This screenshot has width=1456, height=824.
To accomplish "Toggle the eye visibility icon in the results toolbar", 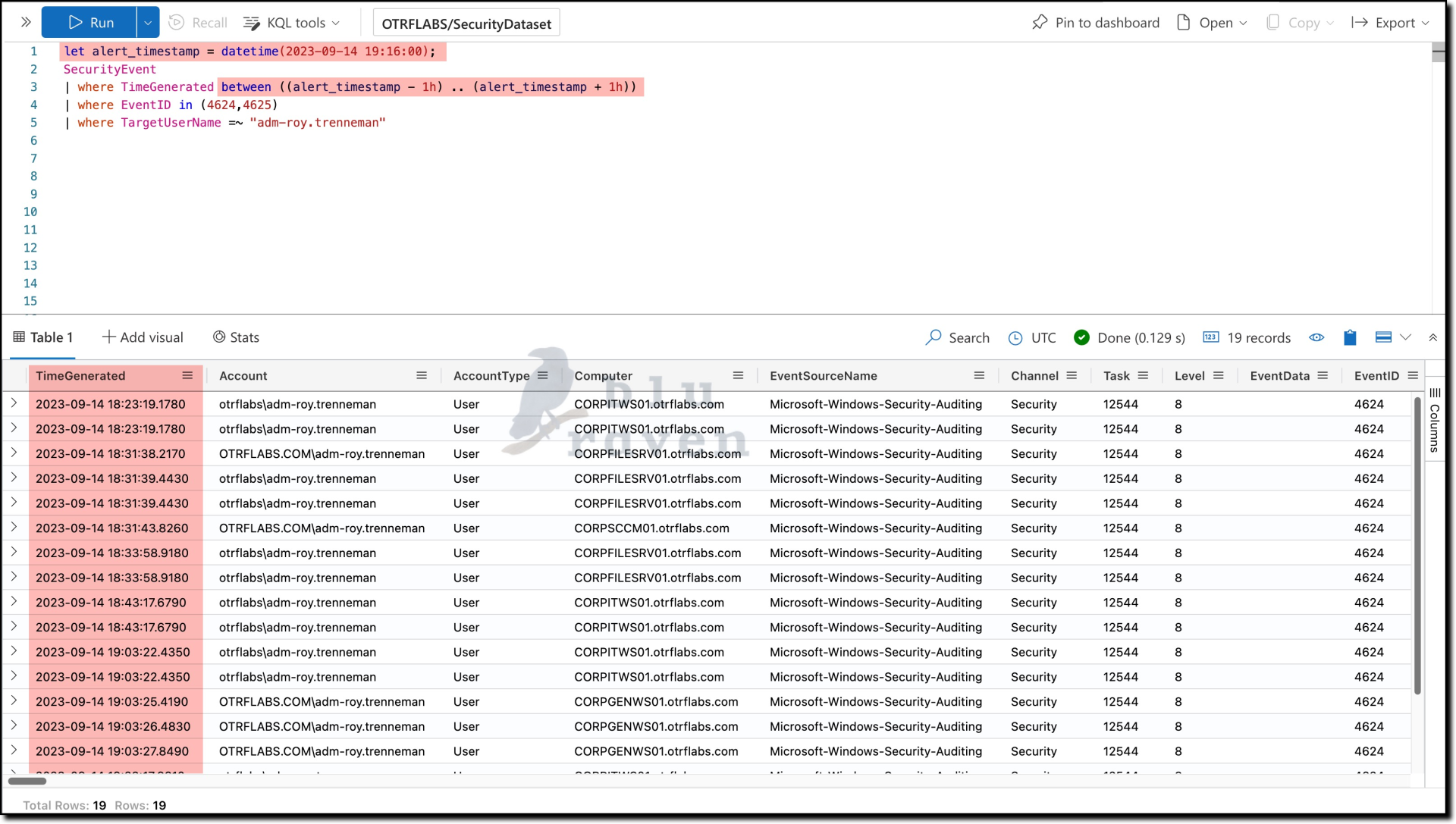I will click(1316, 337).
